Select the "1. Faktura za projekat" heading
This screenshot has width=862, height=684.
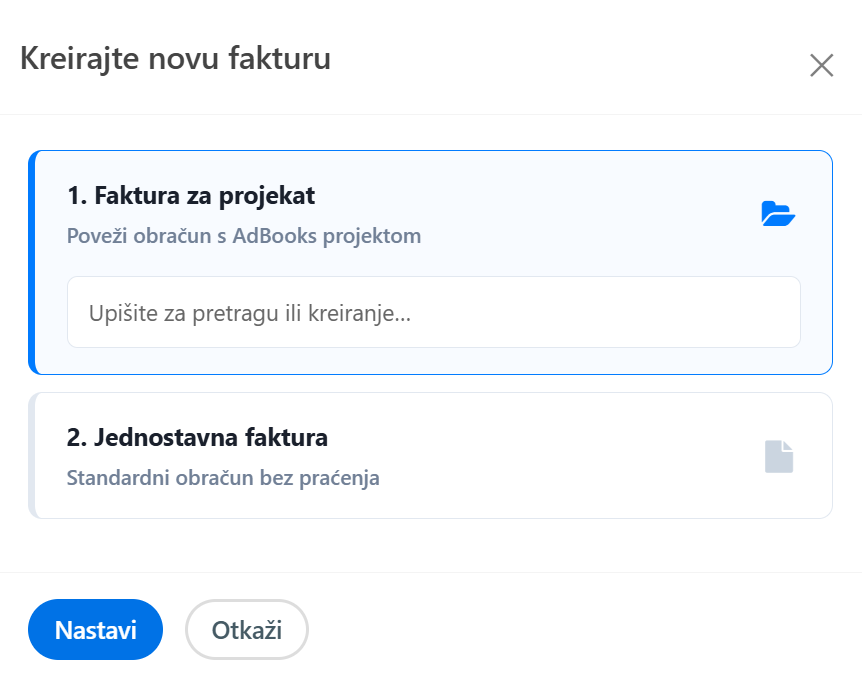(191, 196)
